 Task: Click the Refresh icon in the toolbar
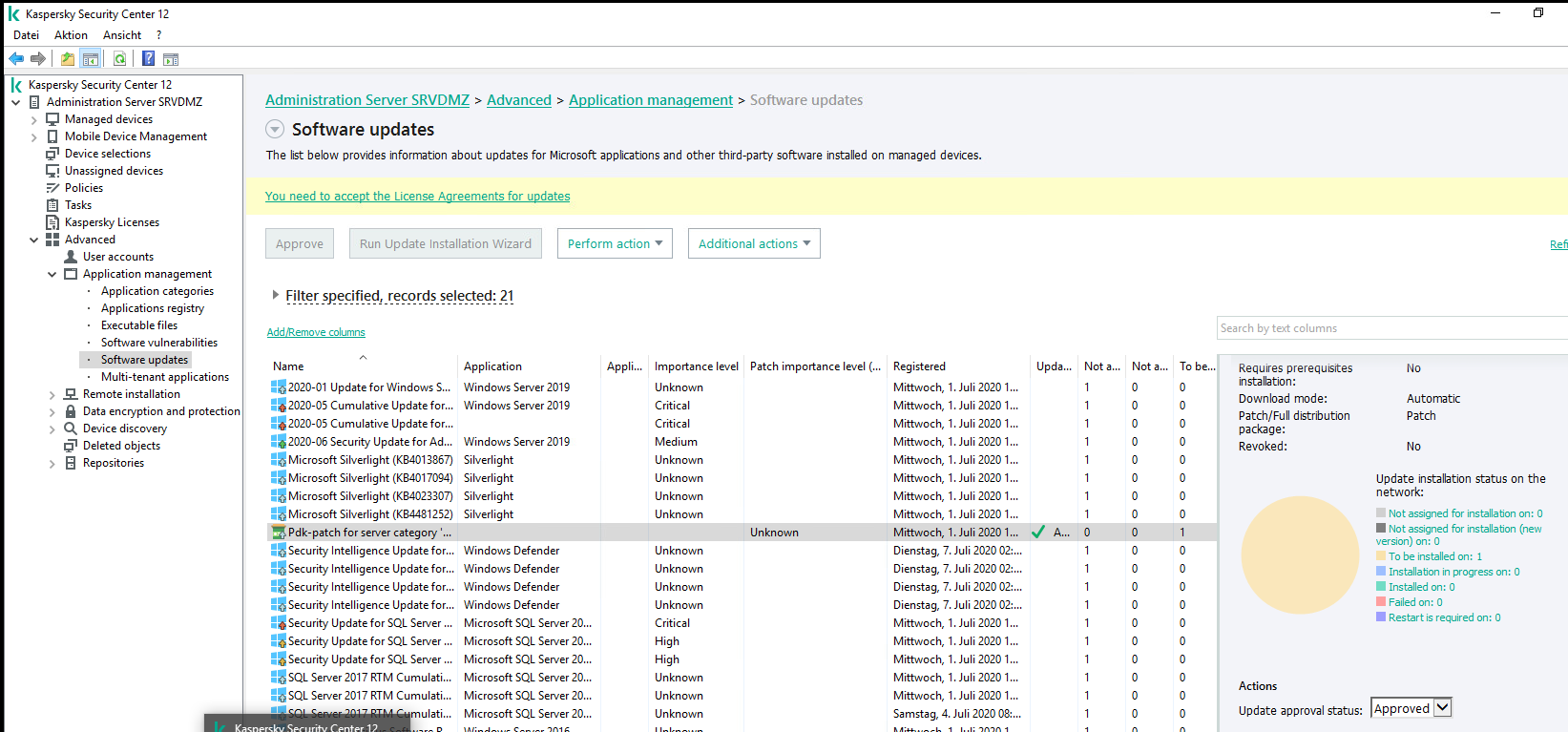click(x=119, y=59)
